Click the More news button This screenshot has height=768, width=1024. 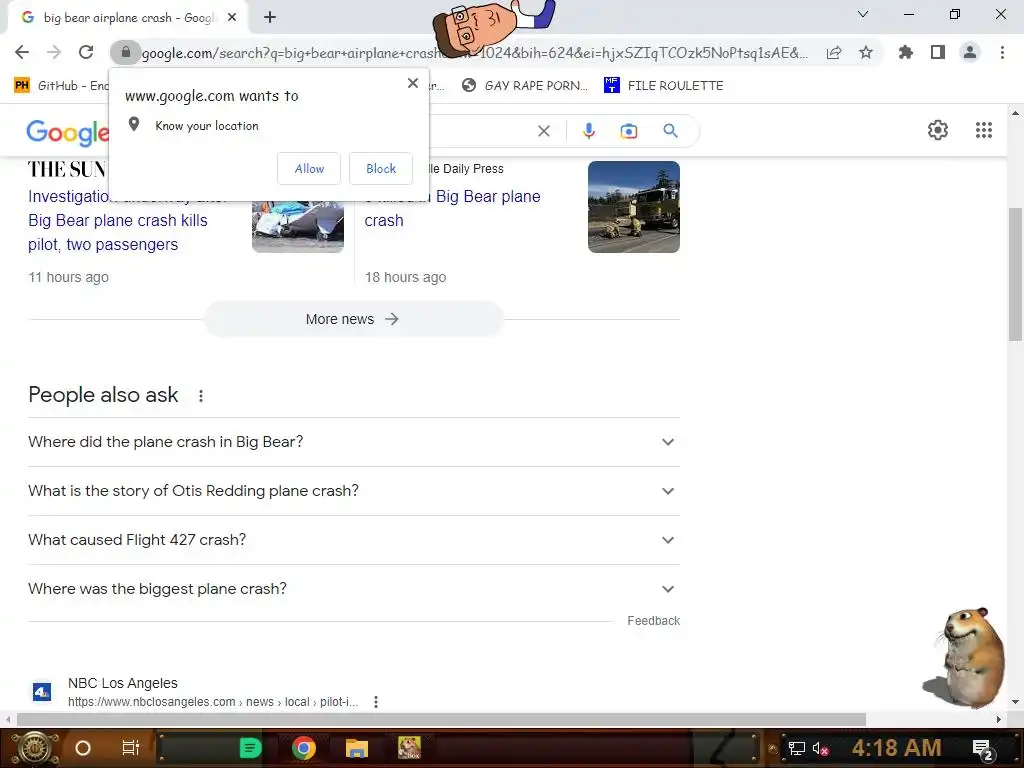(353, 319)
